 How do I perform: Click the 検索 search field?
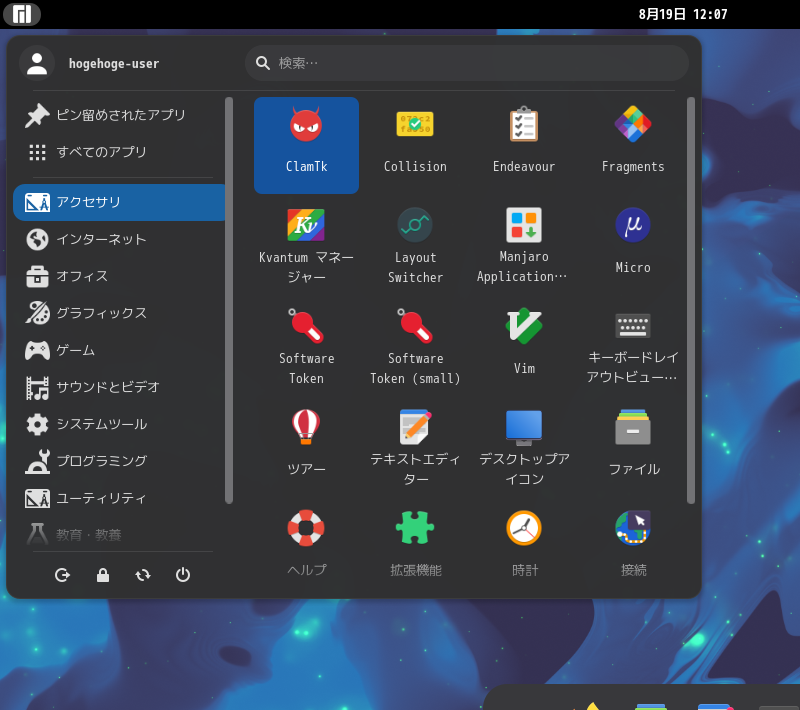pos(467,63)
